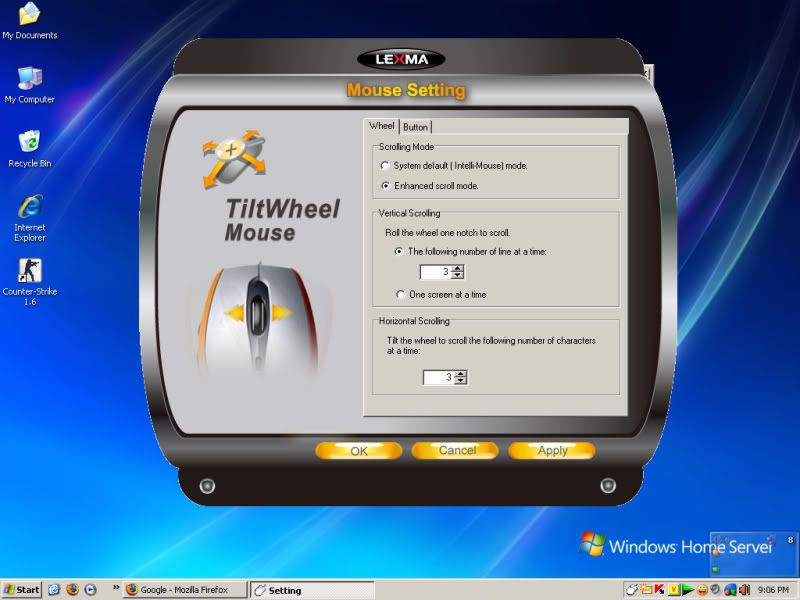This screenshot has width=800, height=600.
Task: Click the Firefox quick launch icon
Action: [72, 590]
